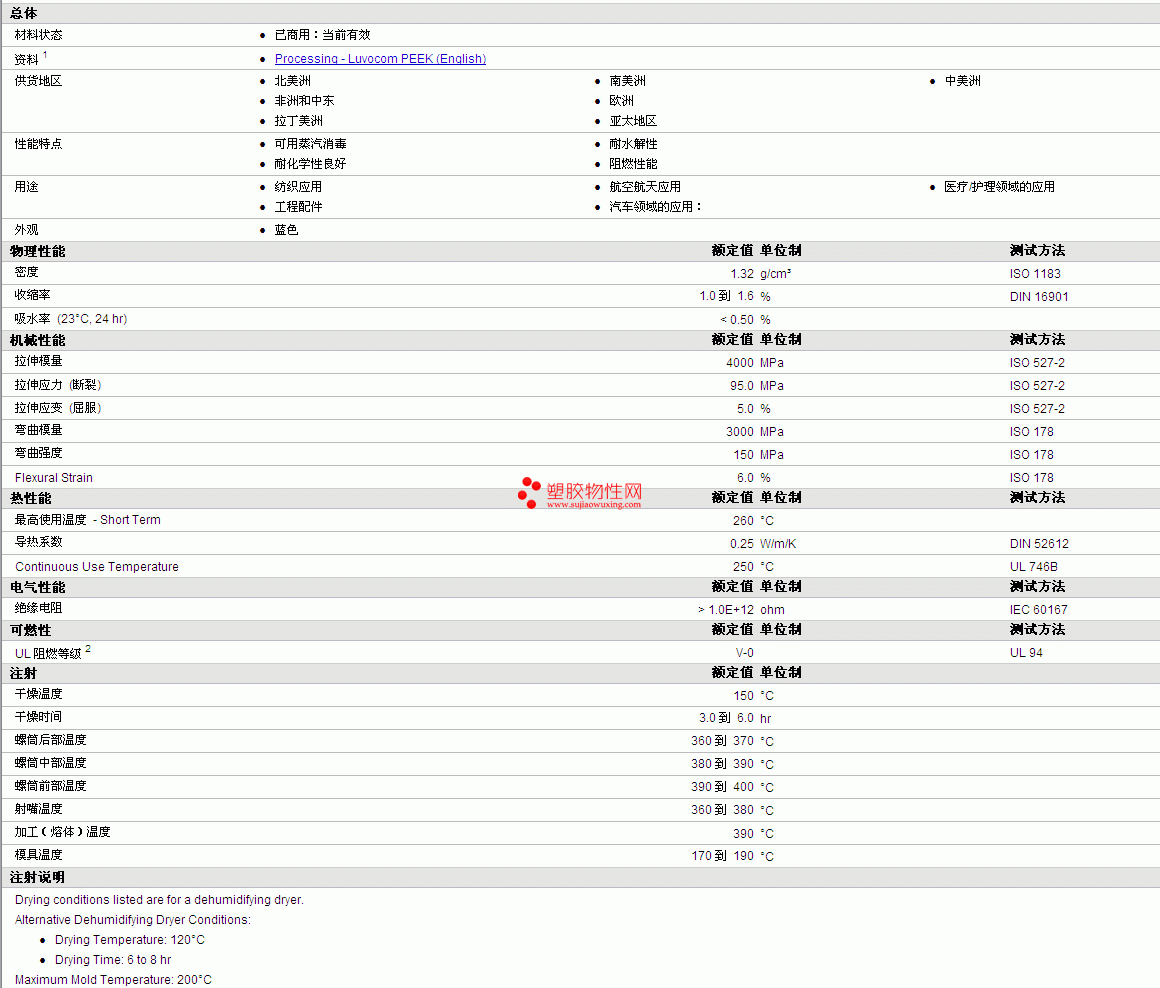Click the 螺筒后部温度 row label
Screen dimensions: 1160x988
coord(50,740)
